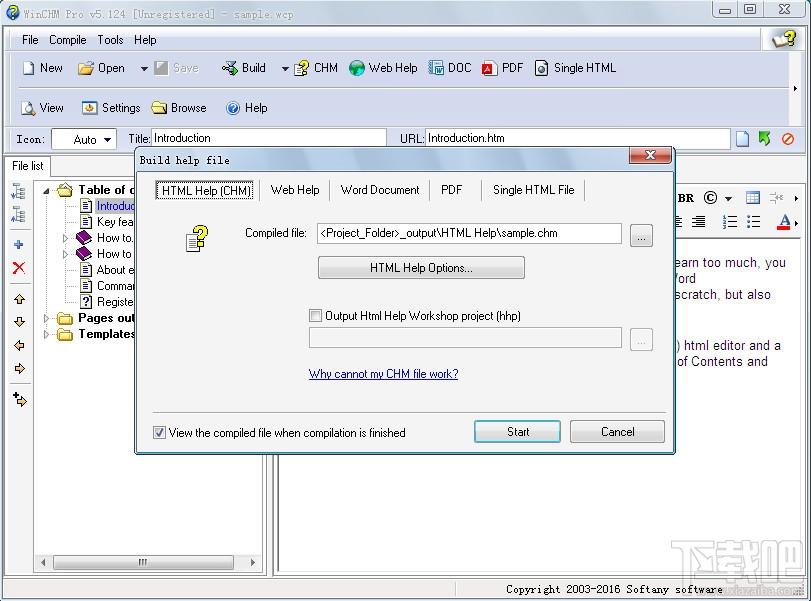811x601 pixels.
Task: Switch to the PDF tab in dialog
Action: pyautogui.click(x=452, y=190)
